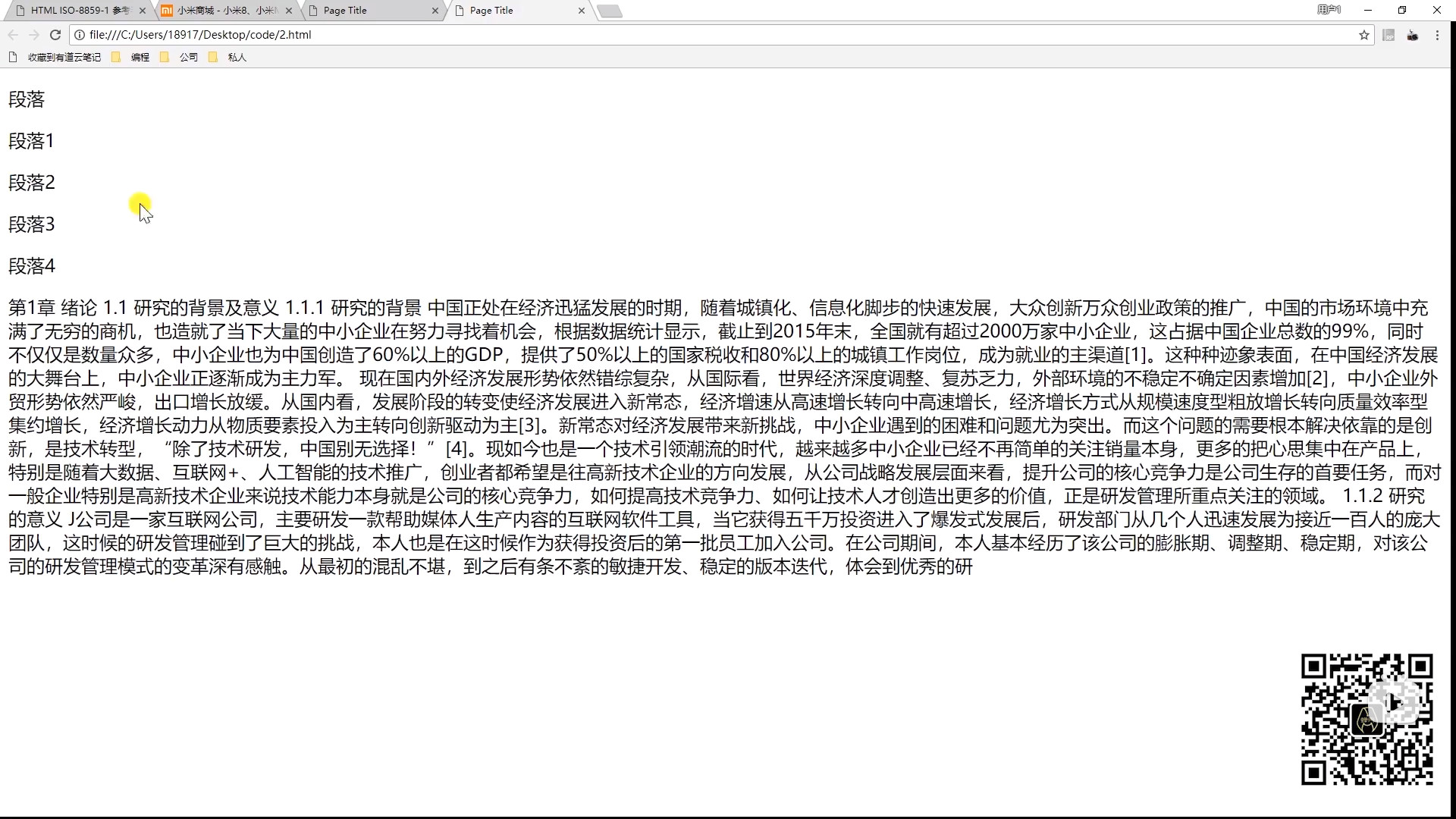Click the coffee-cup extension icon
The width and height of the screenshot is (1456, 819).
1412,35
